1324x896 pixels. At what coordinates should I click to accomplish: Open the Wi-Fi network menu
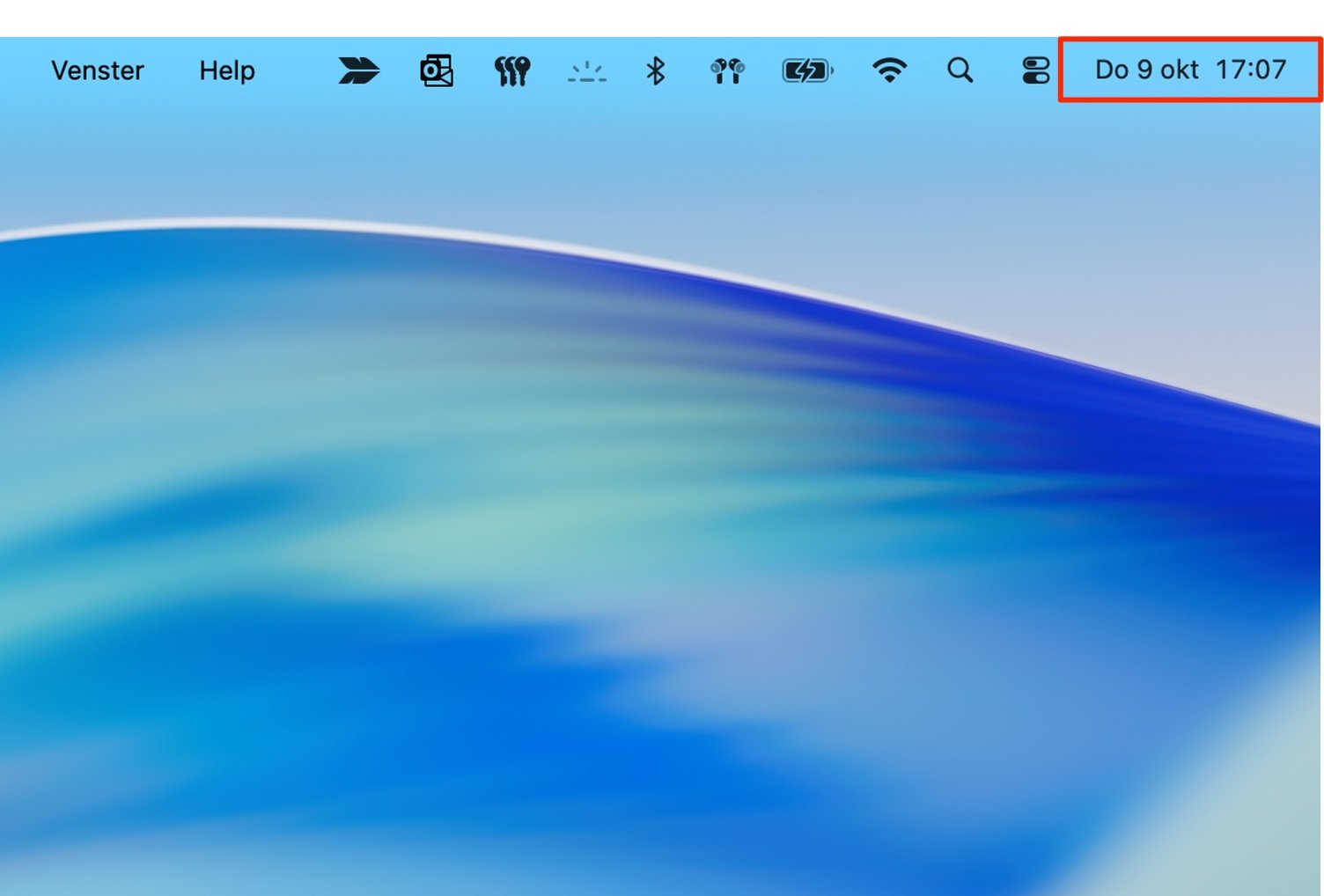click(889, 70)
